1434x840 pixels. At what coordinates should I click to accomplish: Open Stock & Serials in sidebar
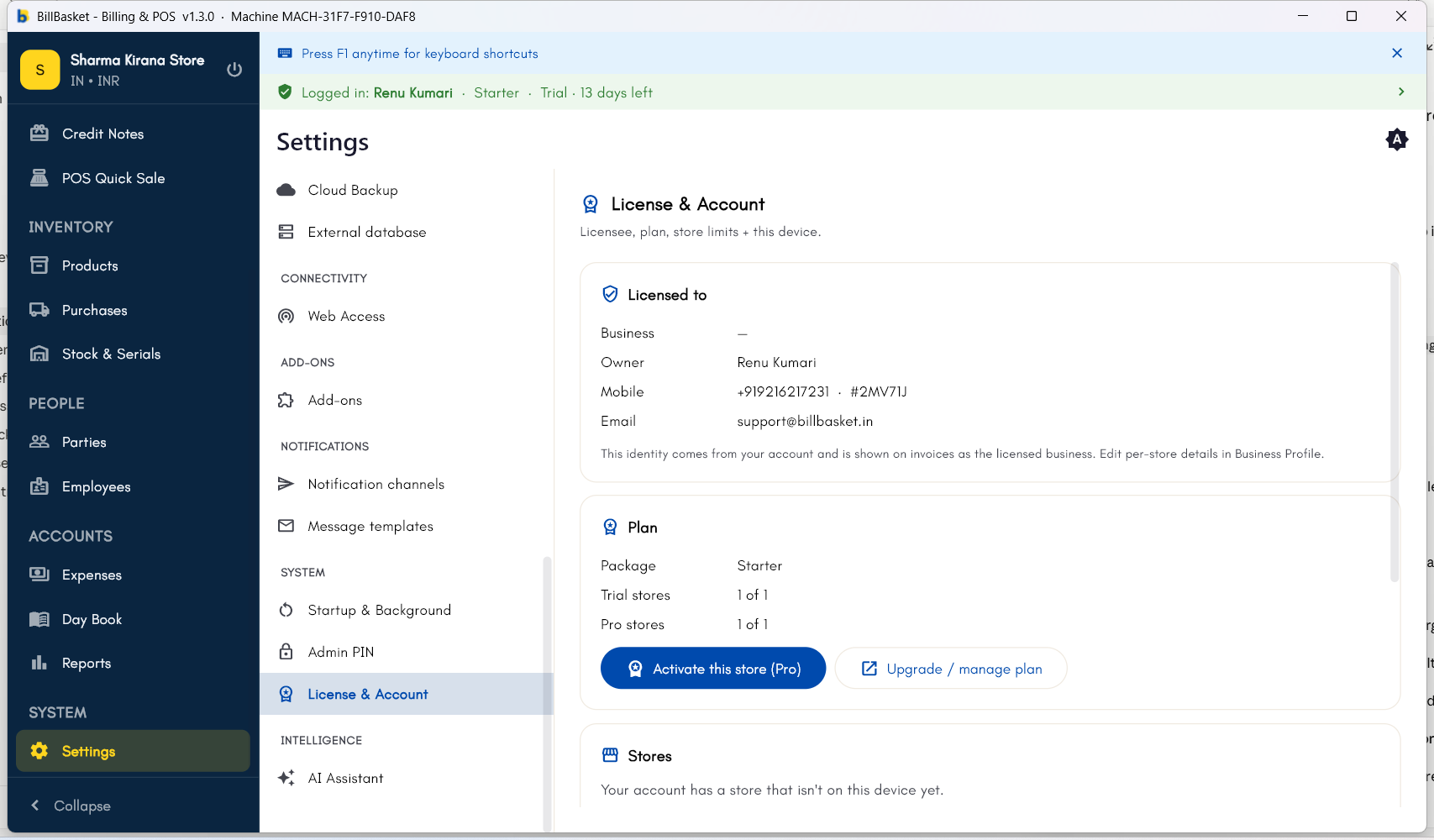click(133, 354)
